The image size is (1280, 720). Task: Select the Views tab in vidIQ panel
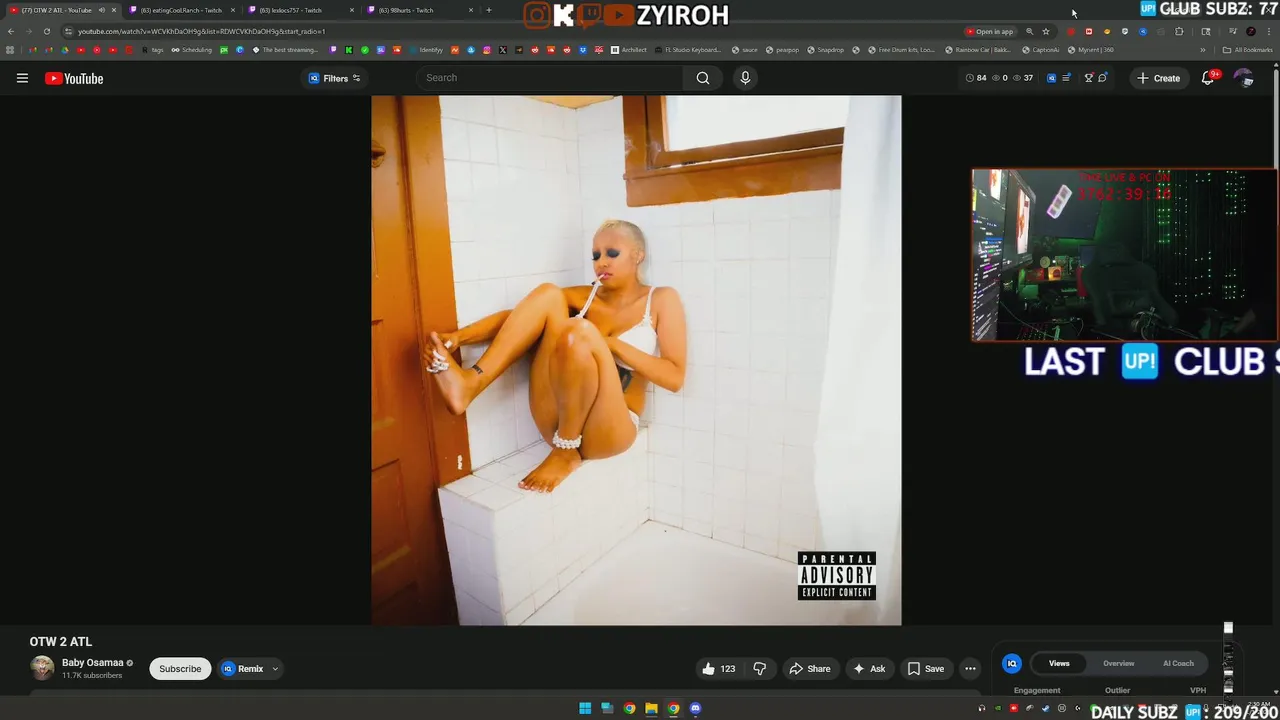click(x=1059, y=663)
